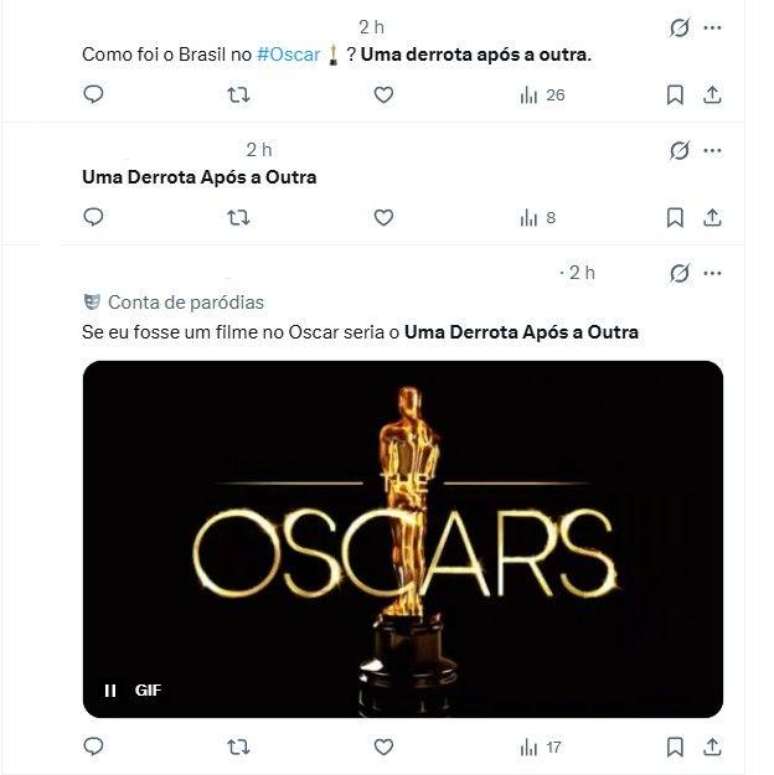Repost the second tweet with 8 views

238,217
